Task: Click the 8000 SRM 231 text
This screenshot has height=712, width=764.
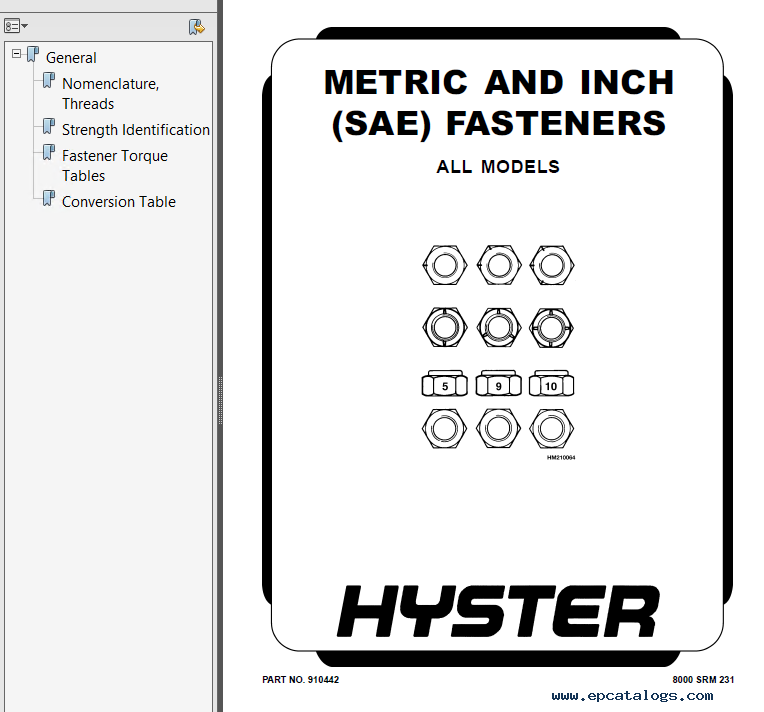Action: coord(703,680)
